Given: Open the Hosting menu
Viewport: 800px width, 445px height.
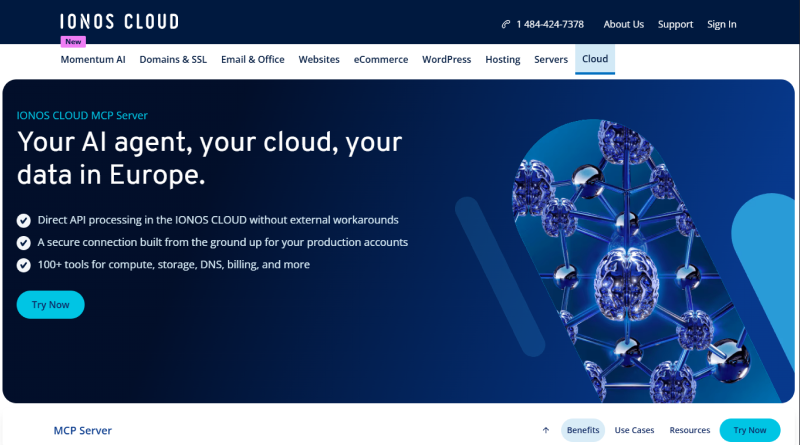Looking at the screenshot, I should [503, 59].
